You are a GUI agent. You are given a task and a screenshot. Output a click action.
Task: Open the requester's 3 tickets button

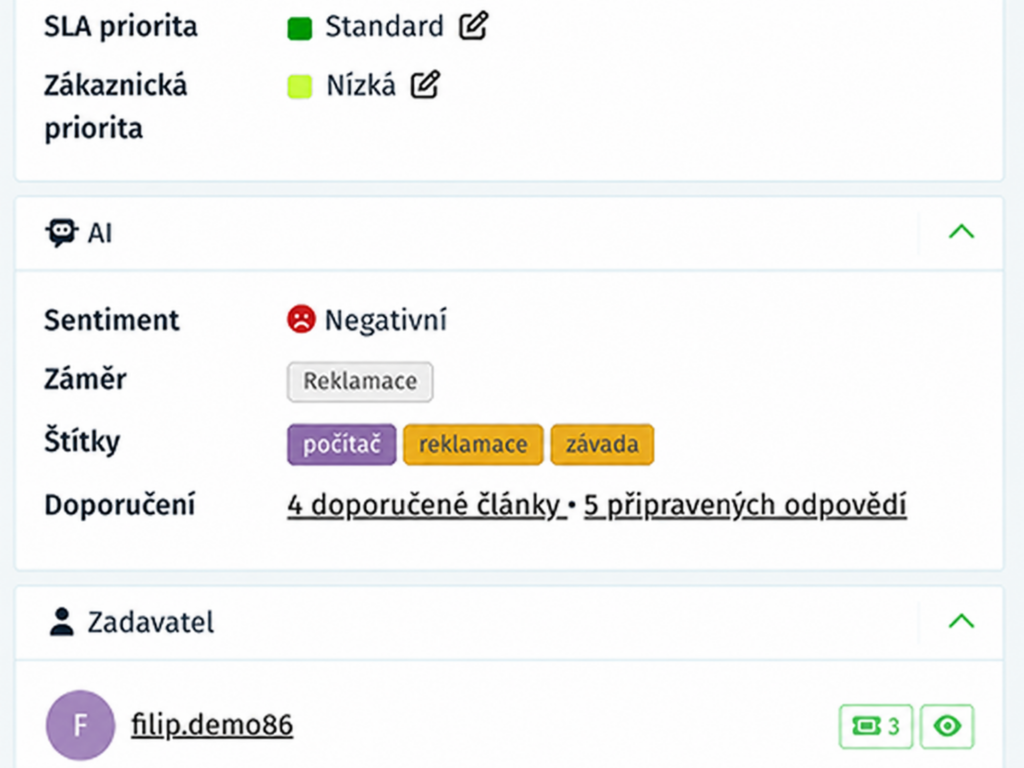pyautogui.click(x=876, y=726)
